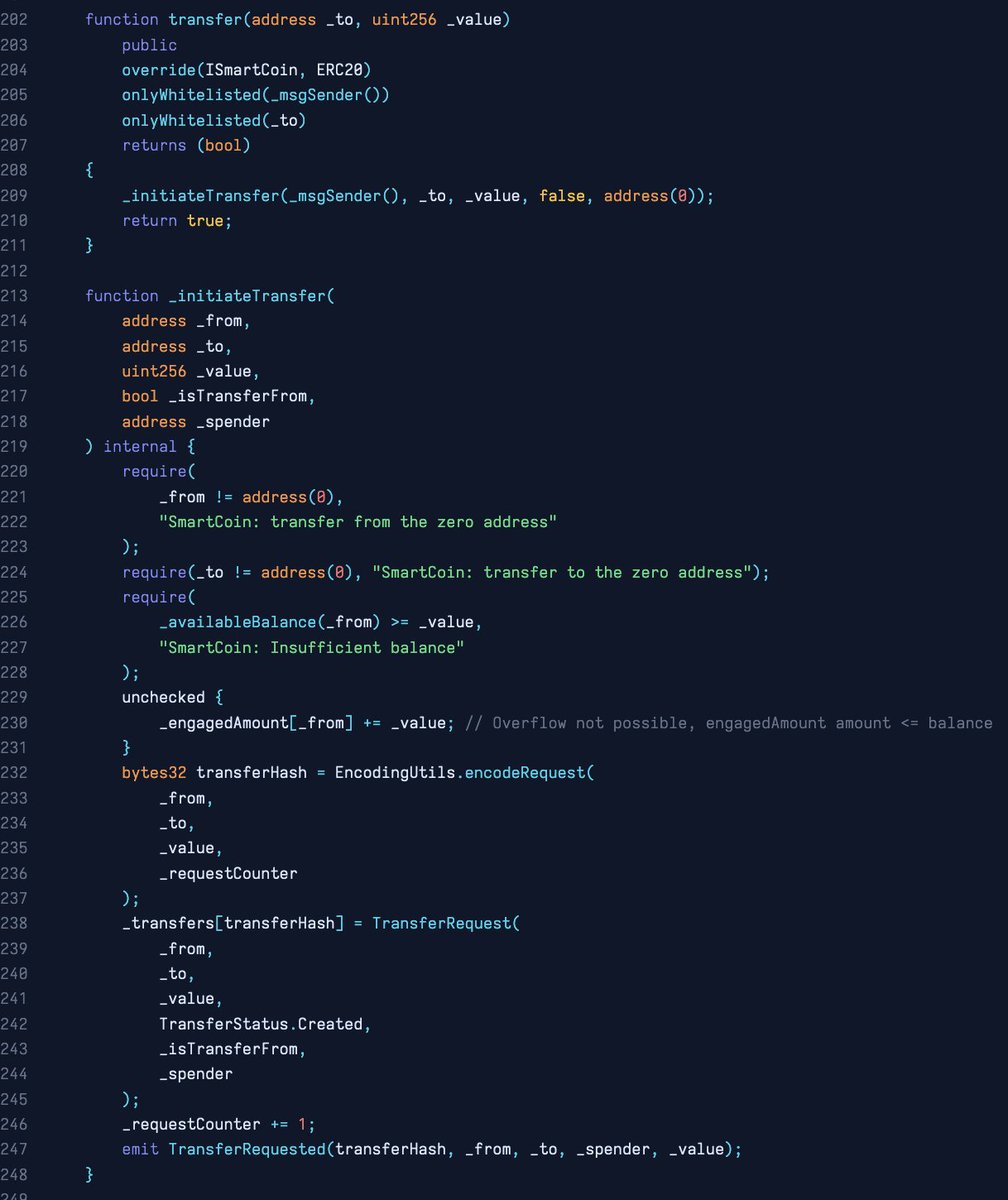
Task: Click the '_isTransferFrom' argument on line 243
Action: click(228, 1049)
